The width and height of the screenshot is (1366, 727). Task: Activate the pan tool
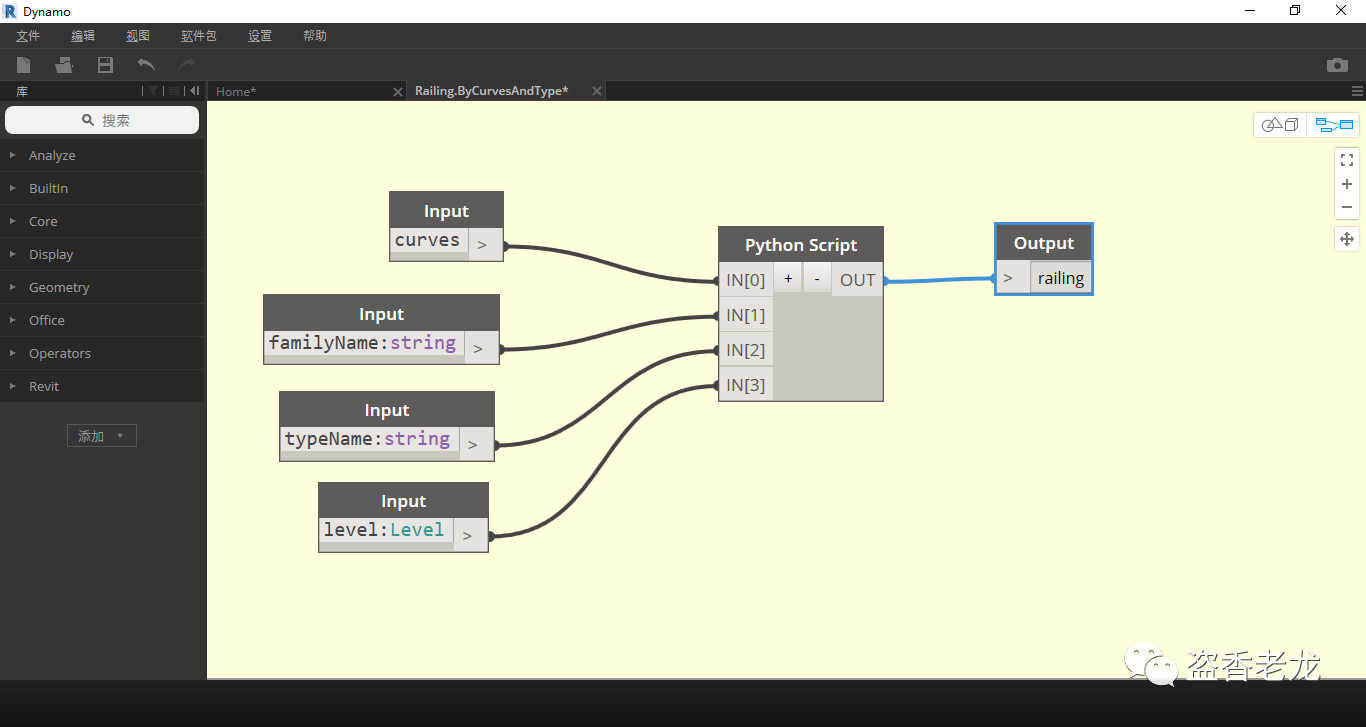pyautogui.click(x=1347, y=239)
